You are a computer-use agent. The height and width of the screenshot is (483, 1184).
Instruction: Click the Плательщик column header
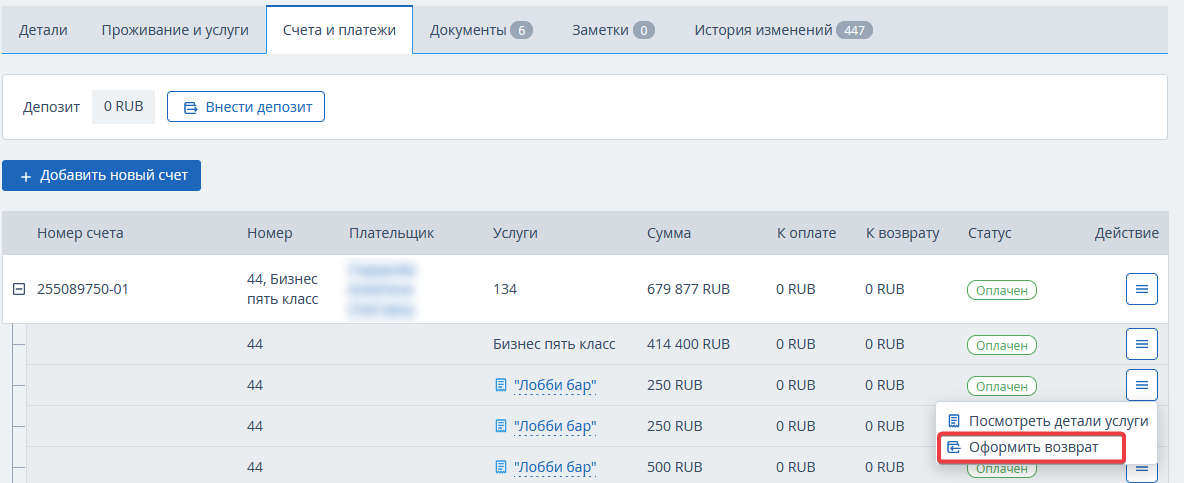click(392, 233)
